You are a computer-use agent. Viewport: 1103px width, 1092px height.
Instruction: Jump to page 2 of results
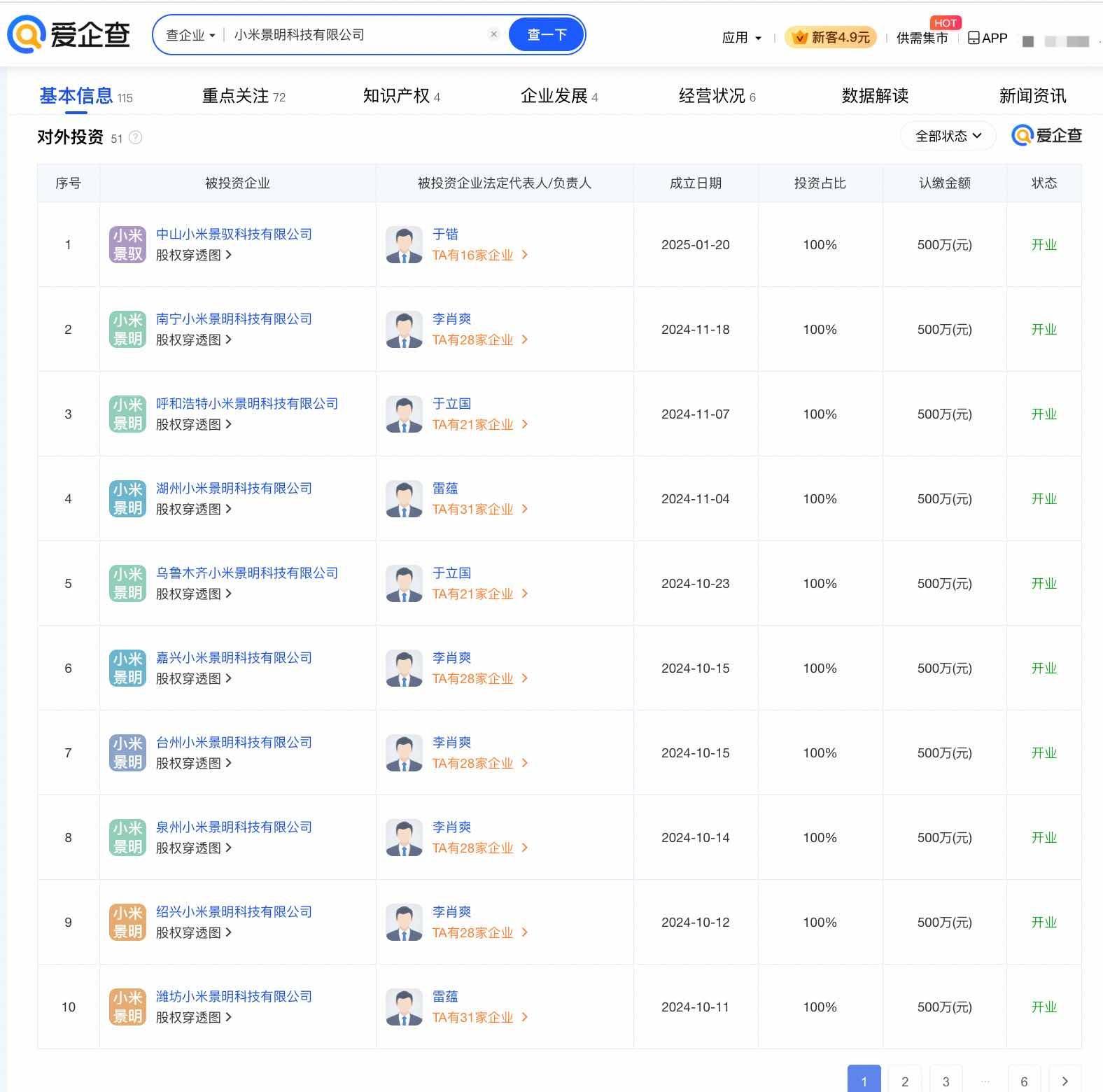[904, 1081]
